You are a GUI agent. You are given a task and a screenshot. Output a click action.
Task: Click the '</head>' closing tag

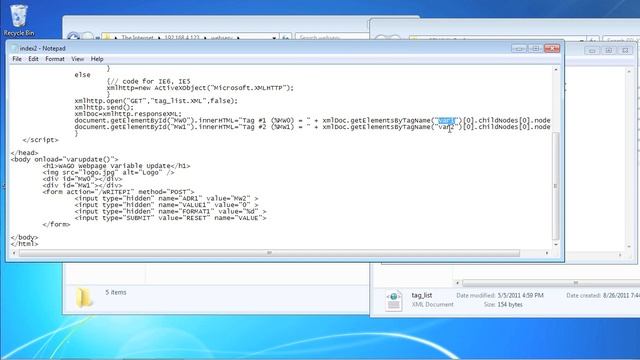click(x=24, y=153)
